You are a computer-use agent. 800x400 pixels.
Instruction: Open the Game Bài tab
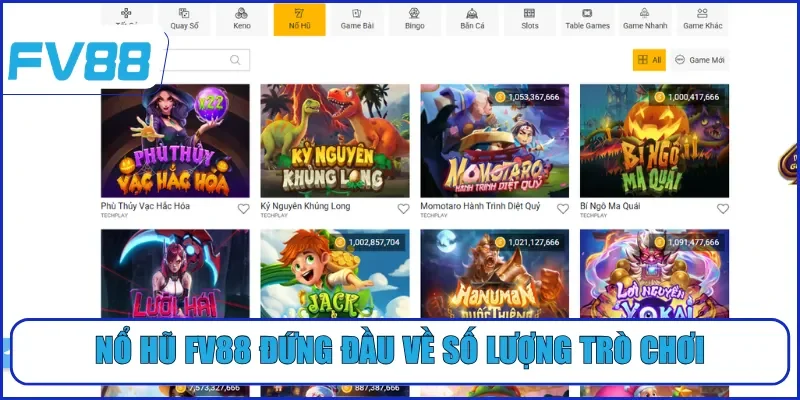(357, 20)
